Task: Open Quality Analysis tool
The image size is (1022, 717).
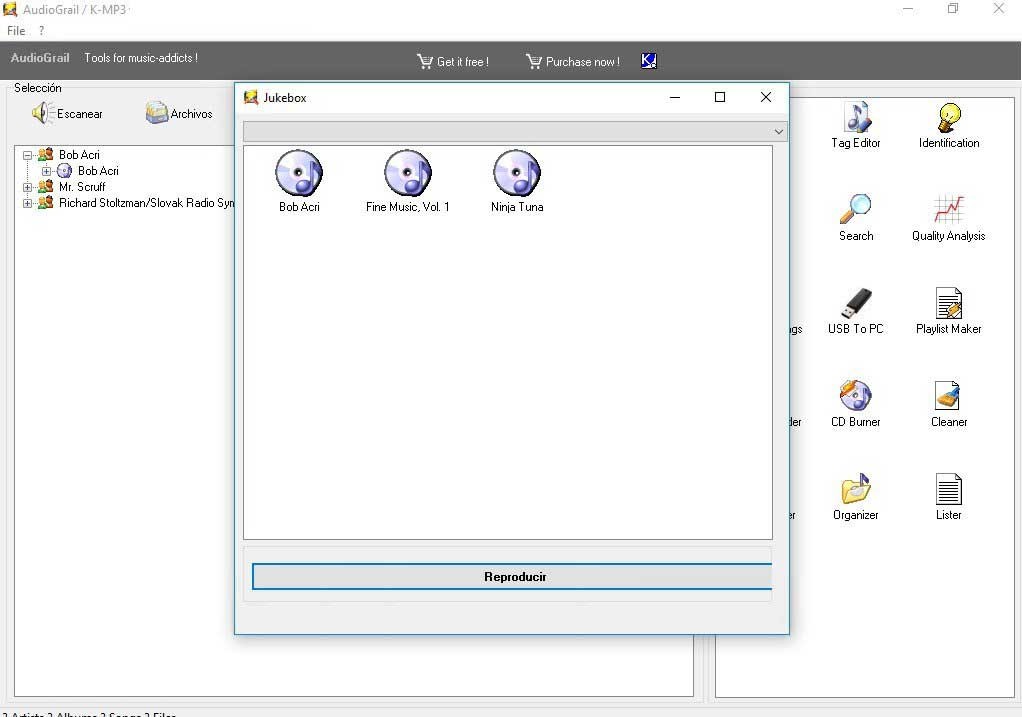Action: [948, 211]
